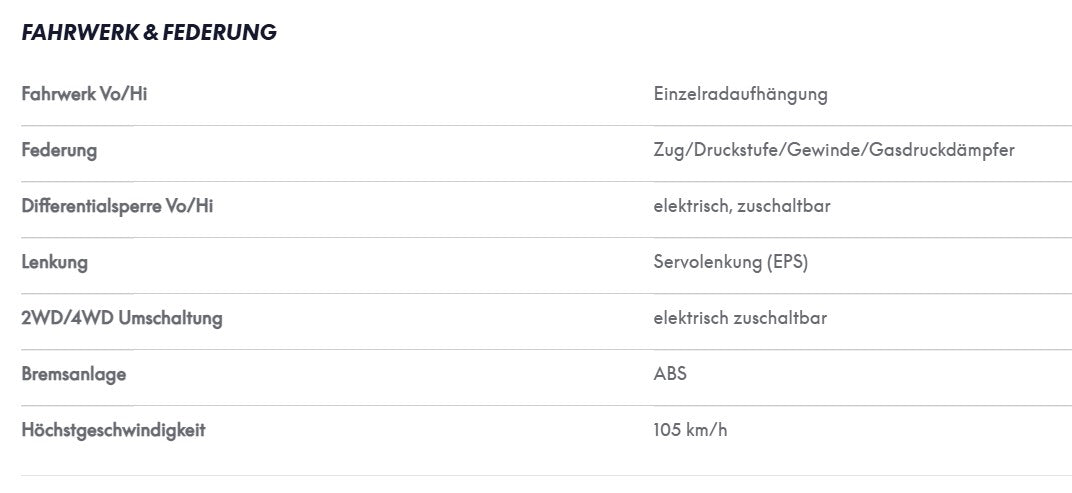This screenshot has width=1072, height=493.
Task: Select the Lenkung row label
Action: point(55,262)
